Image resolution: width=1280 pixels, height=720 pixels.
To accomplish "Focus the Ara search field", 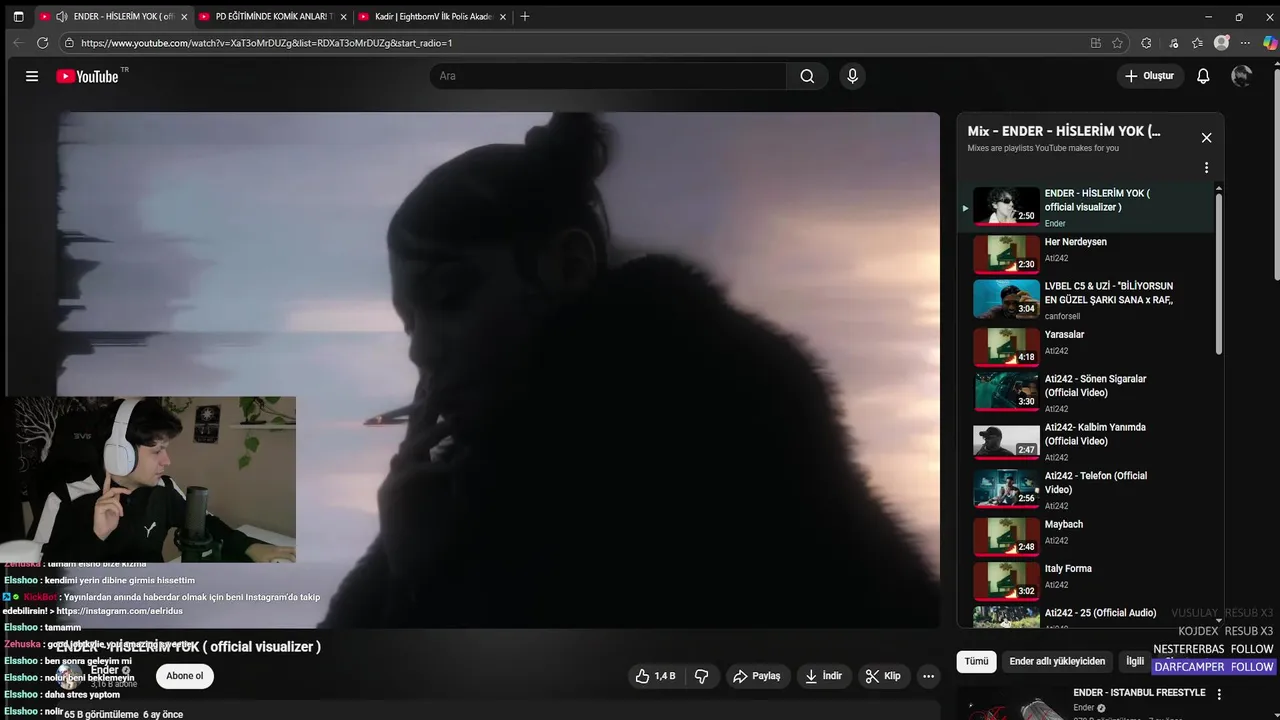I will [x=608, y=76].
